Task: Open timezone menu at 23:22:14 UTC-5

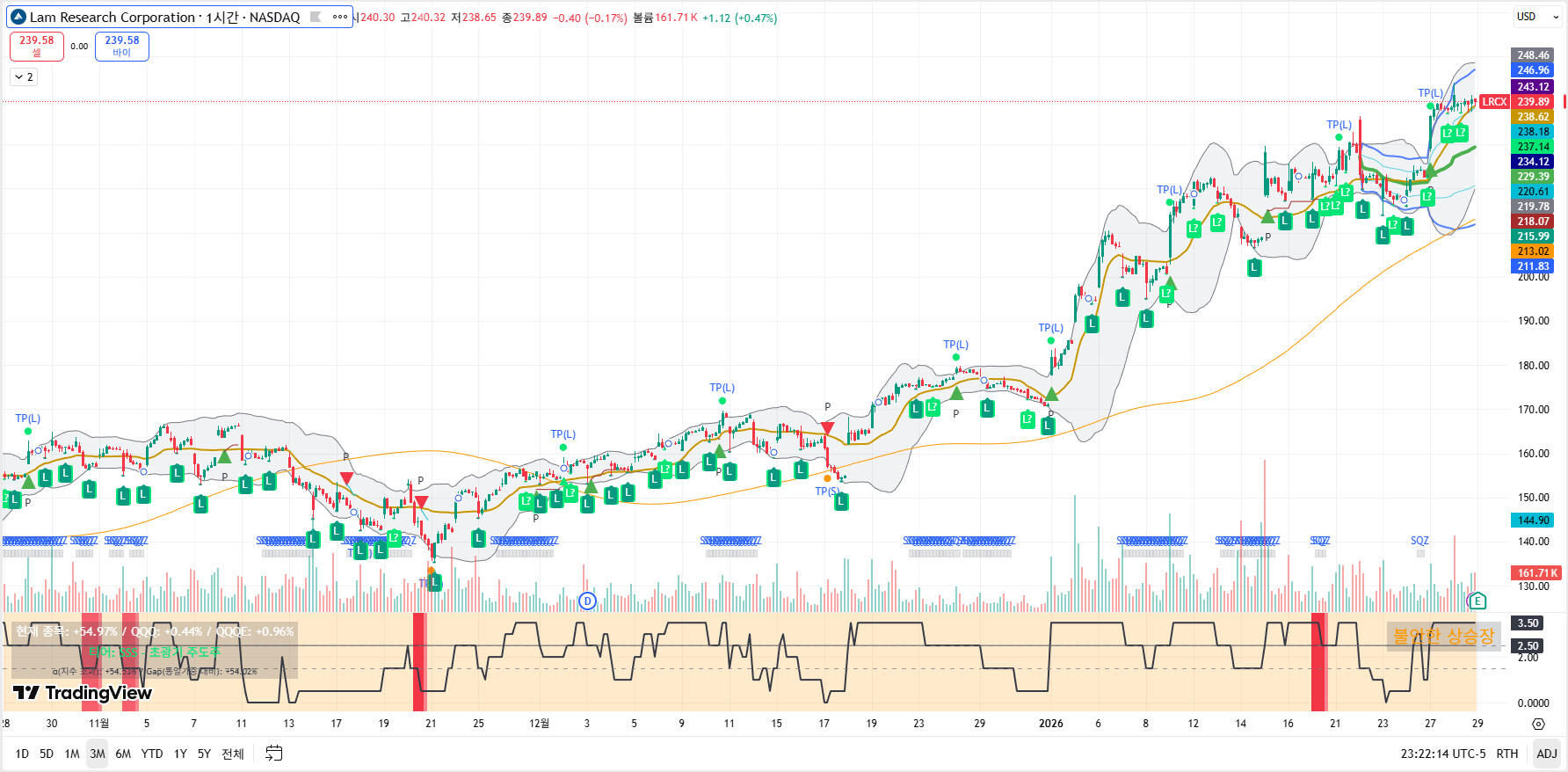Action: pos(1443,754)
